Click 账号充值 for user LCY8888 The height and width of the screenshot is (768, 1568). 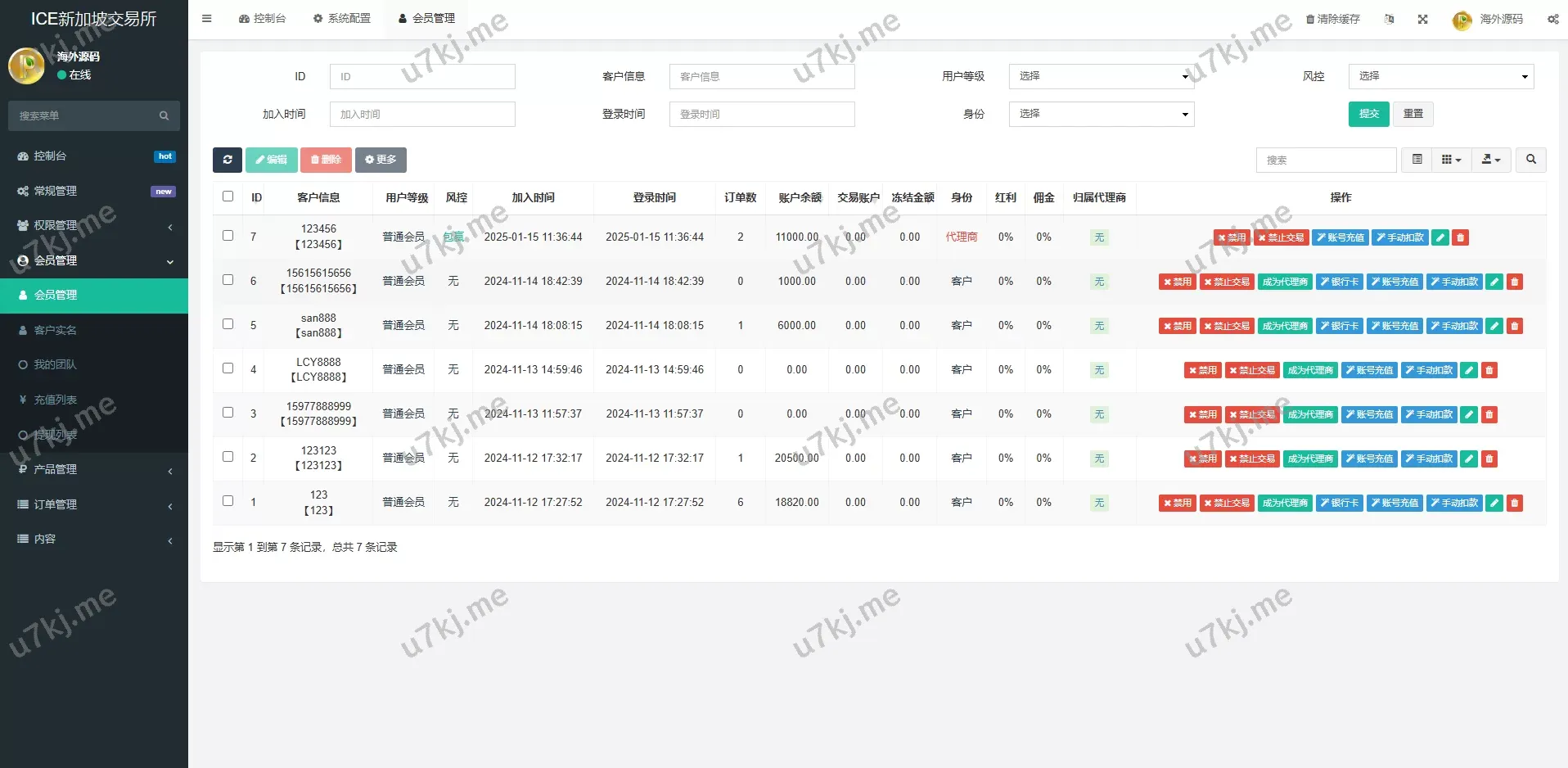point(1369,370)
